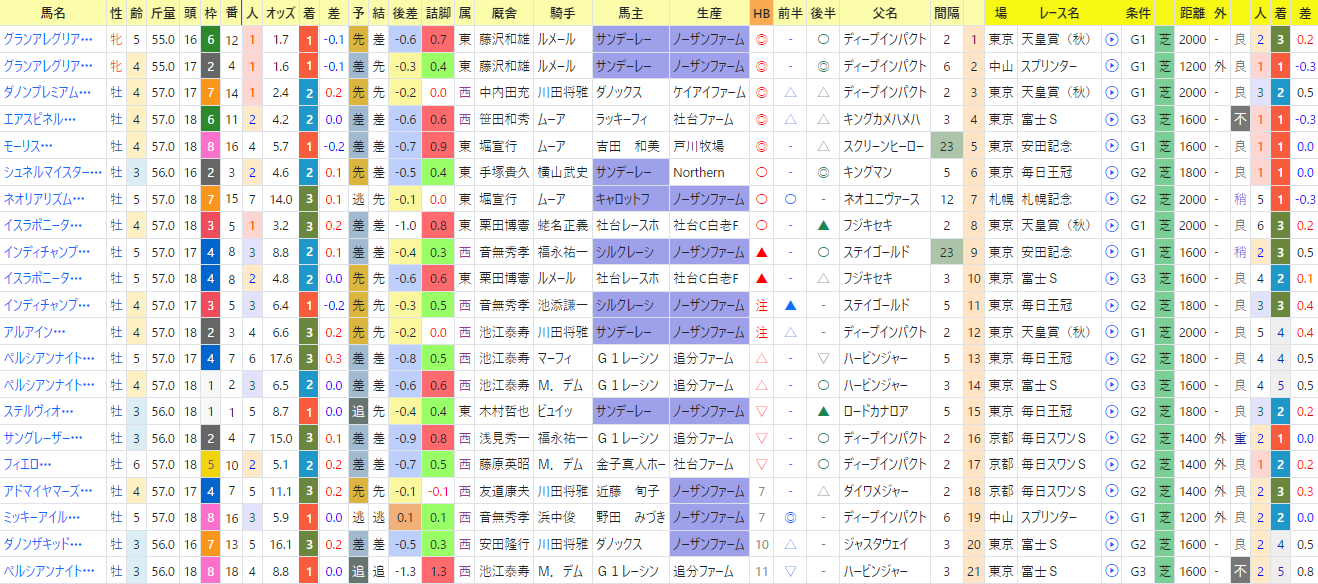Play the race video in row 6
The width and height of the screenshot is (1318, 584).
pos(1112,172)
